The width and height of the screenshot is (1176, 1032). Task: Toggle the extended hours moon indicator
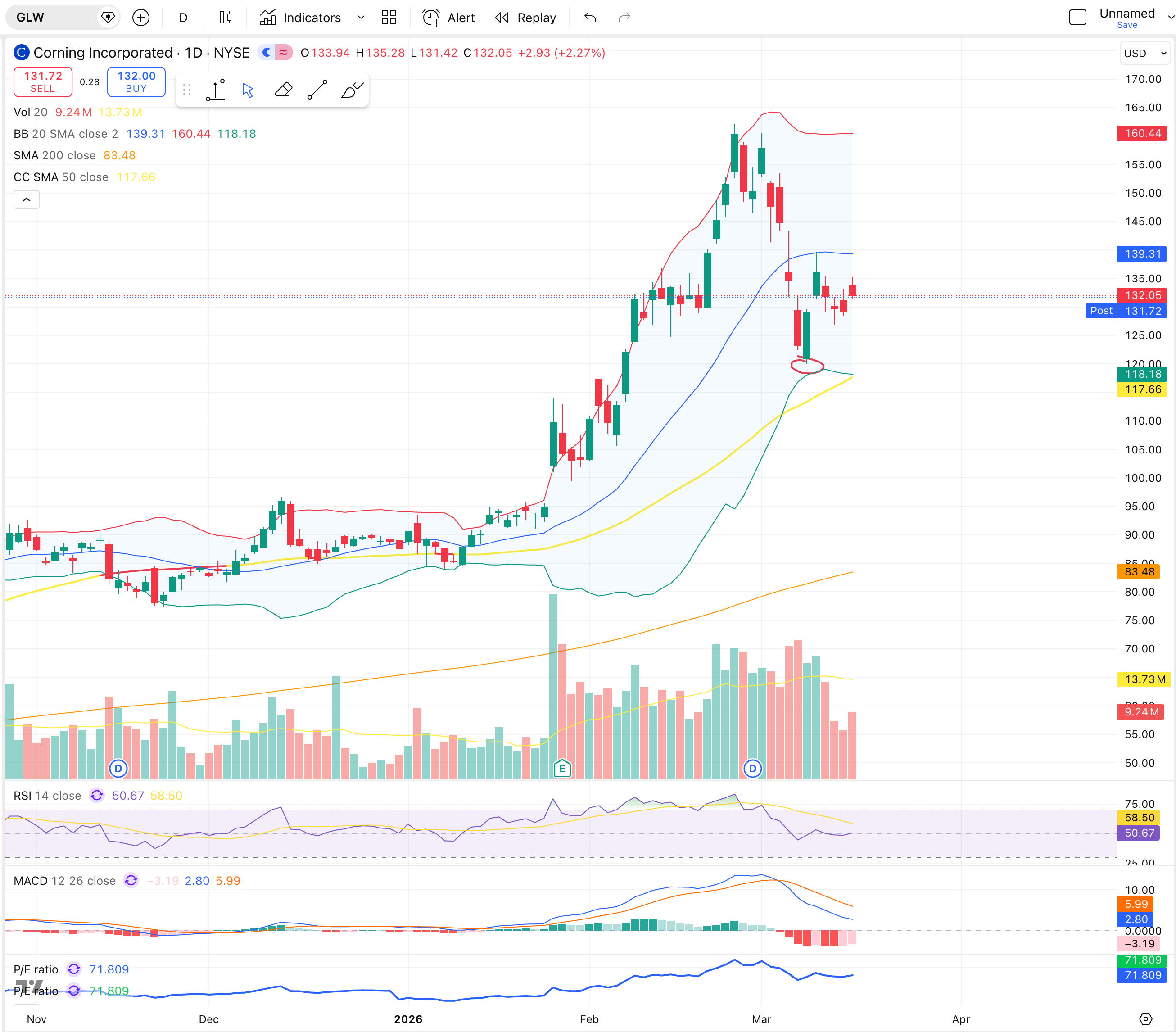[267, 53]
